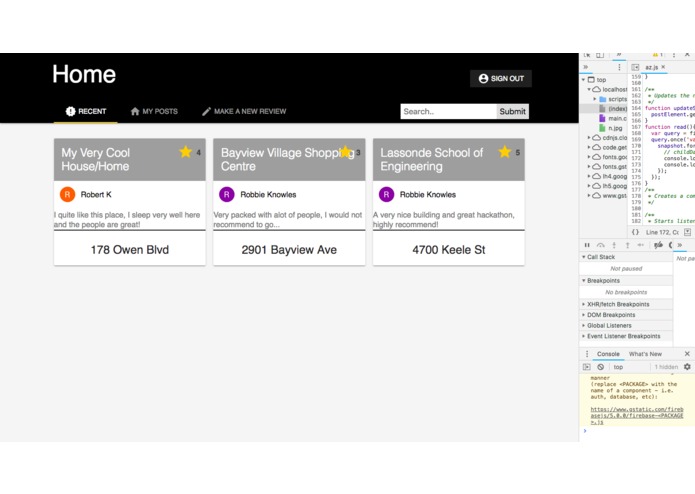This screenshot has width=695, height=494.
Task: Click star rating on Bayview Village card
Action: 345,152
